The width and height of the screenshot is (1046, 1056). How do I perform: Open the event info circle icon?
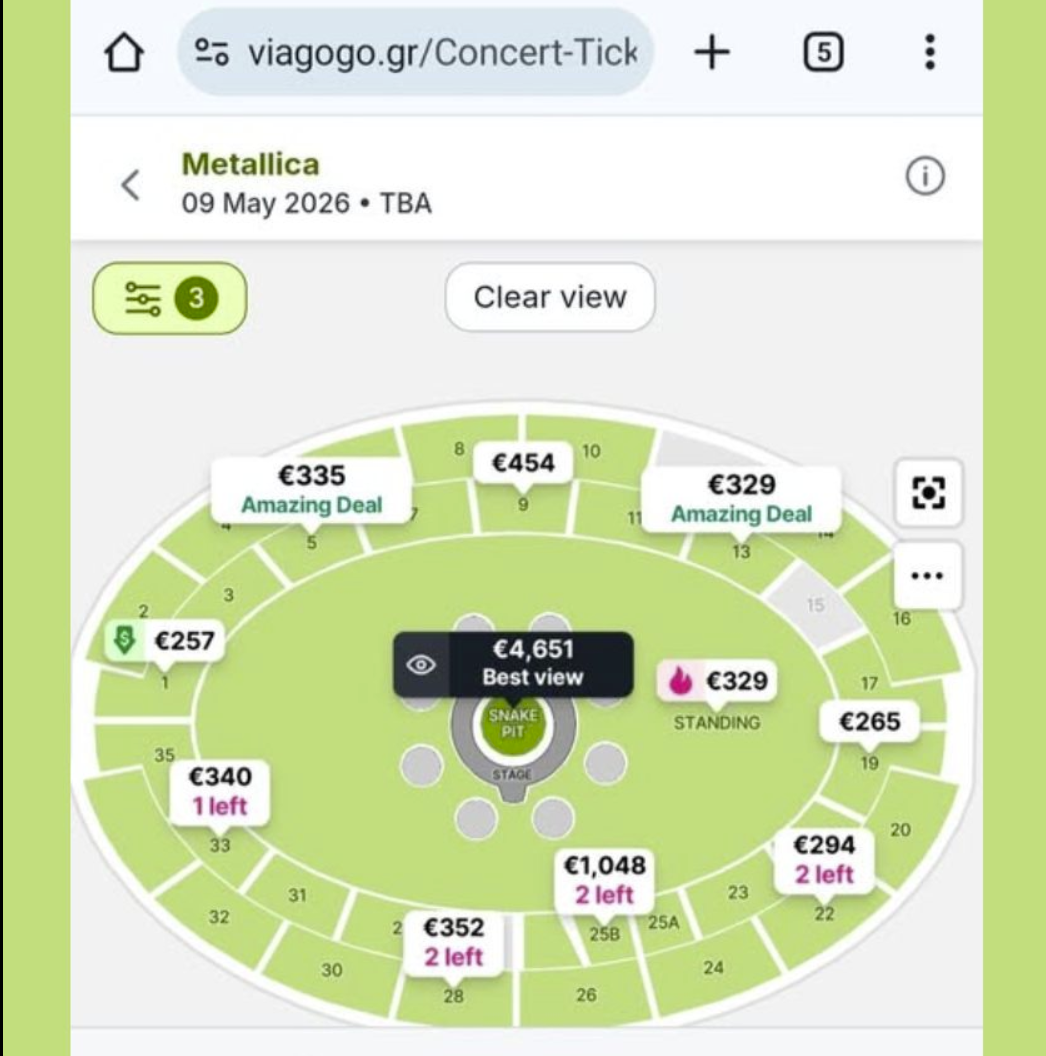tap(925, 176)
